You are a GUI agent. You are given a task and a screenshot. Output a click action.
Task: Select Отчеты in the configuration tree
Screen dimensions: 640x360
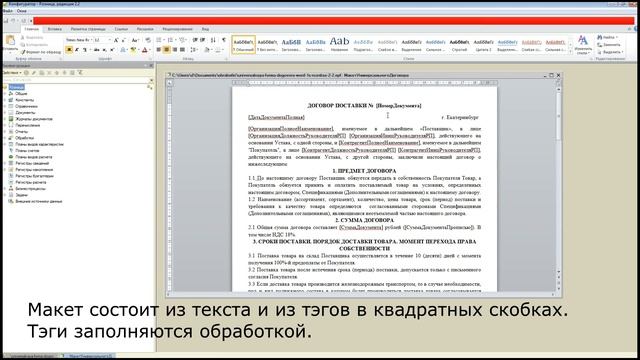tap(21, 131)
